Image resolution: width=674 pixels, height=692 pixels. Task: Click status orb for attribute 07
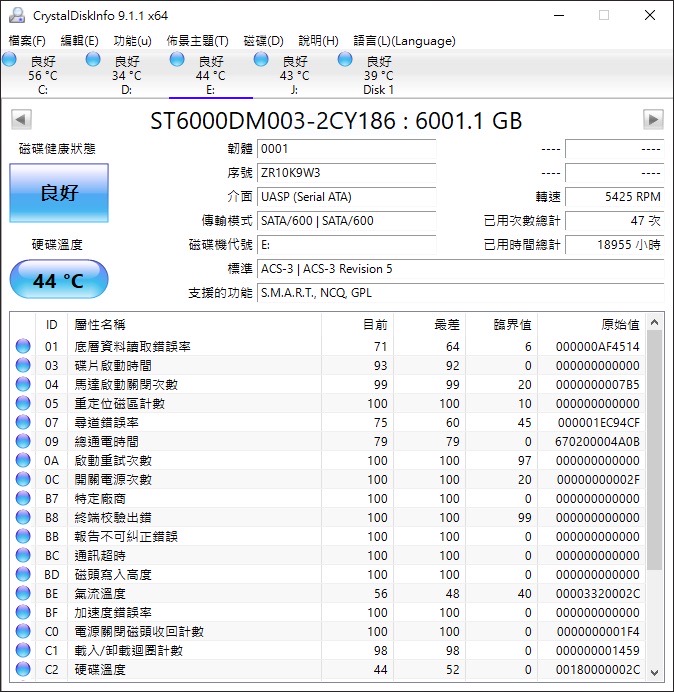click(23, 422)
